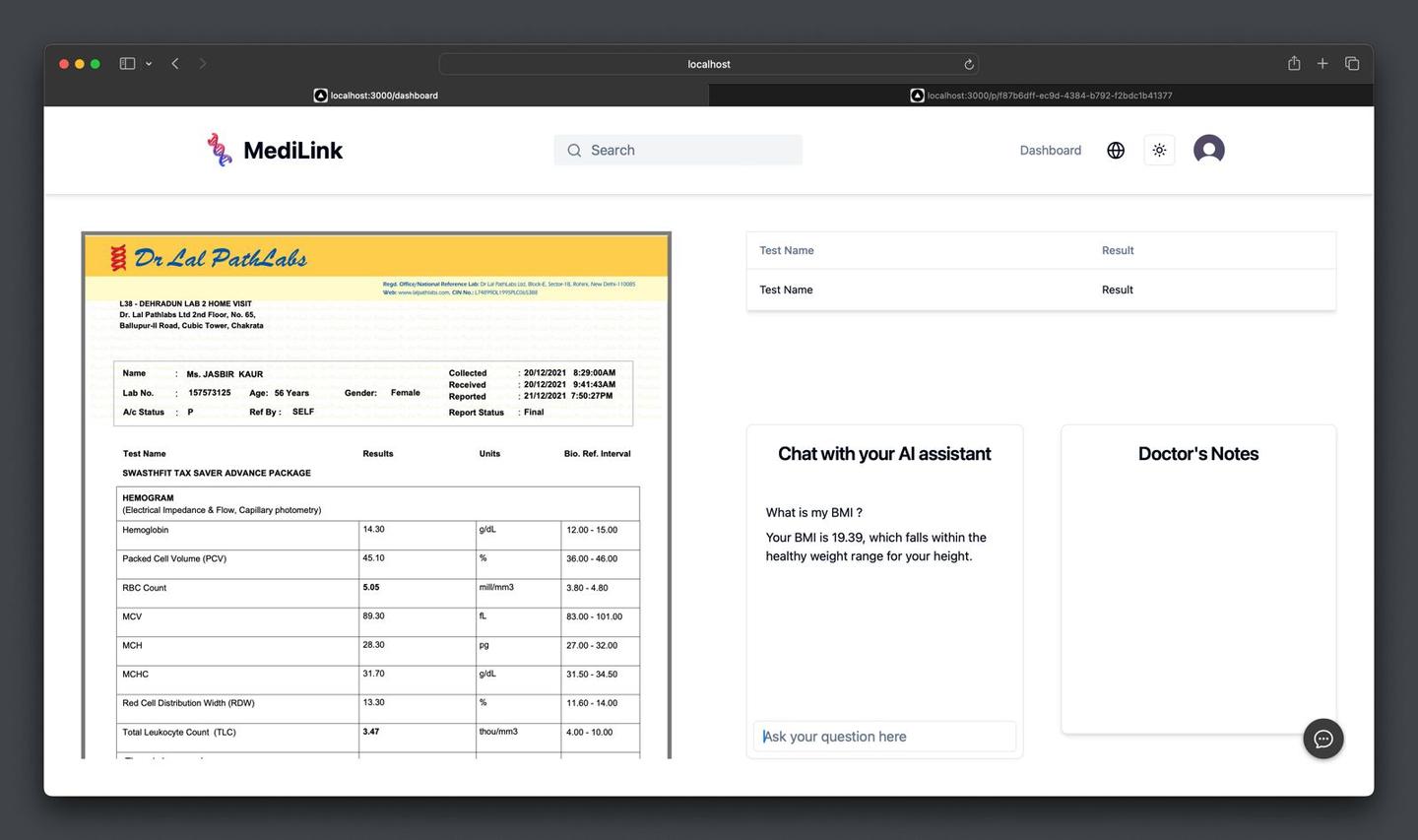Click the 'Chat with your AI assistant' heading
This screenshot has height=840, width=1418.
[884, 454]
